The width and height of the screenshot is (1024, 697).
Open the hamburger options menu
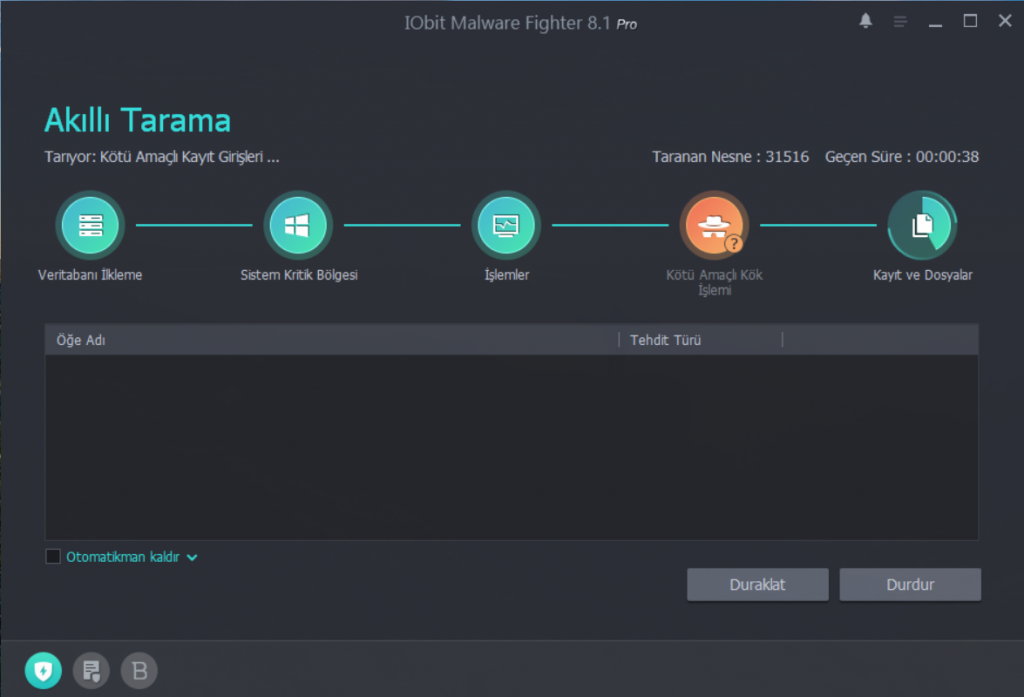(x=901, y=22)
